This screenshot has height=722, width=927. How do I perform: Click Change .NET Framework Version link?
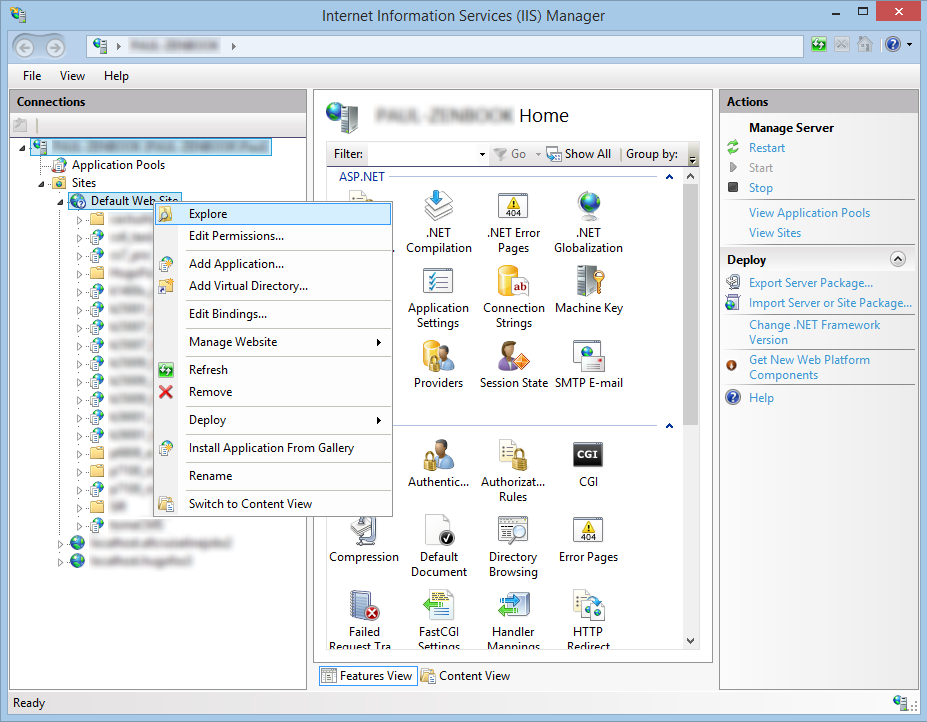815,332
